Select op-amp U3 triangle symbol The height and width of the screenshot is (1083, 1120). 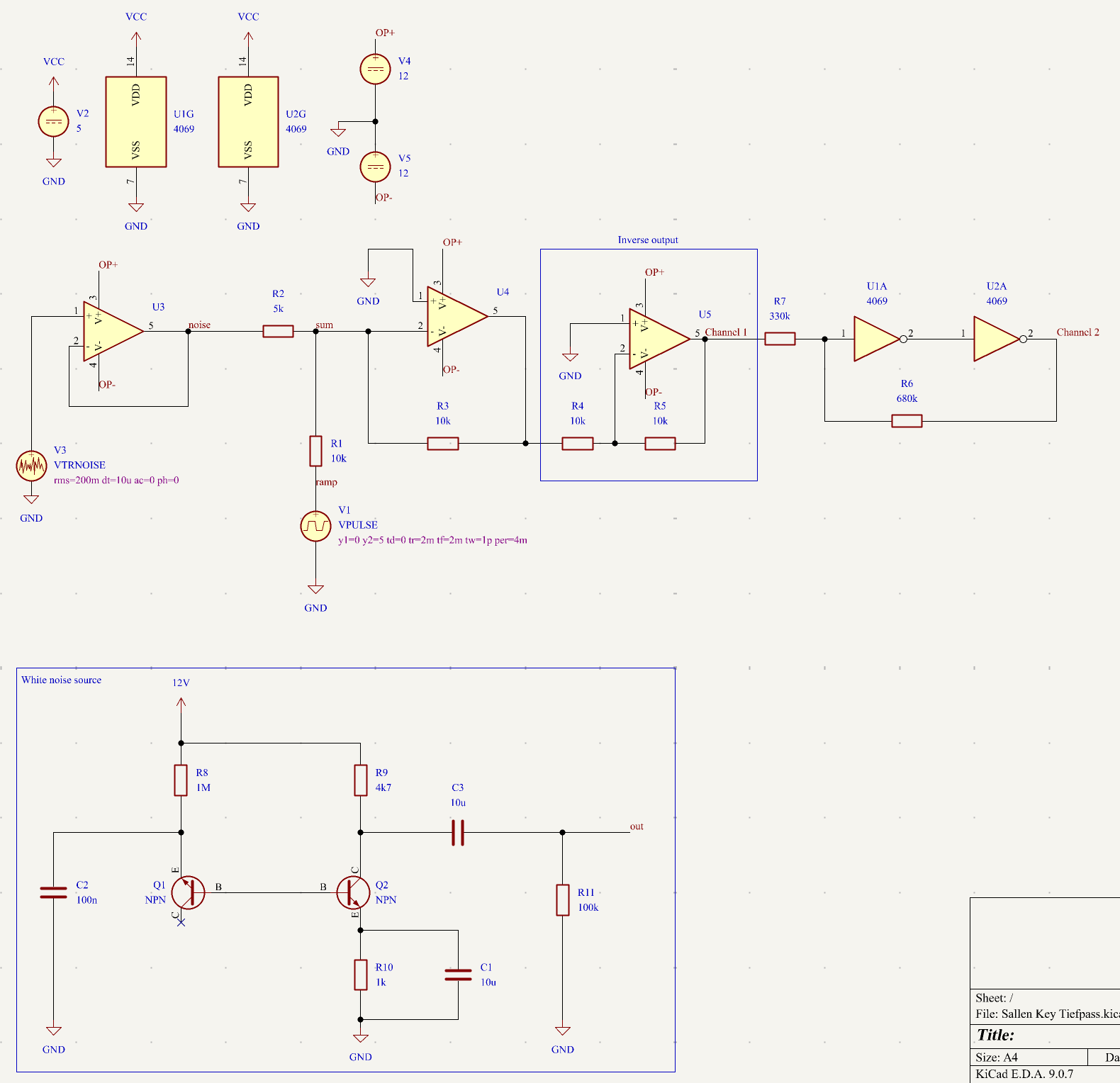[111, 330]
